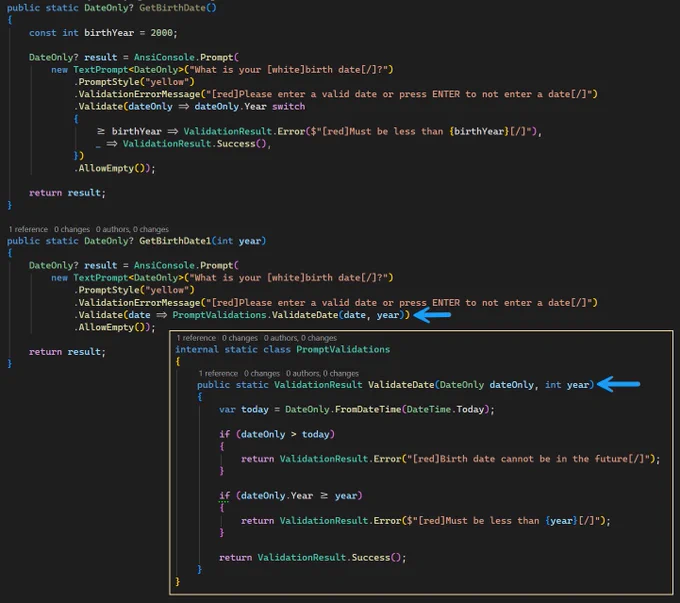Click PromptValidations name in class declaration
This screenshot has width=680, height=603.
pyautogui.click(x=343, y=349)
